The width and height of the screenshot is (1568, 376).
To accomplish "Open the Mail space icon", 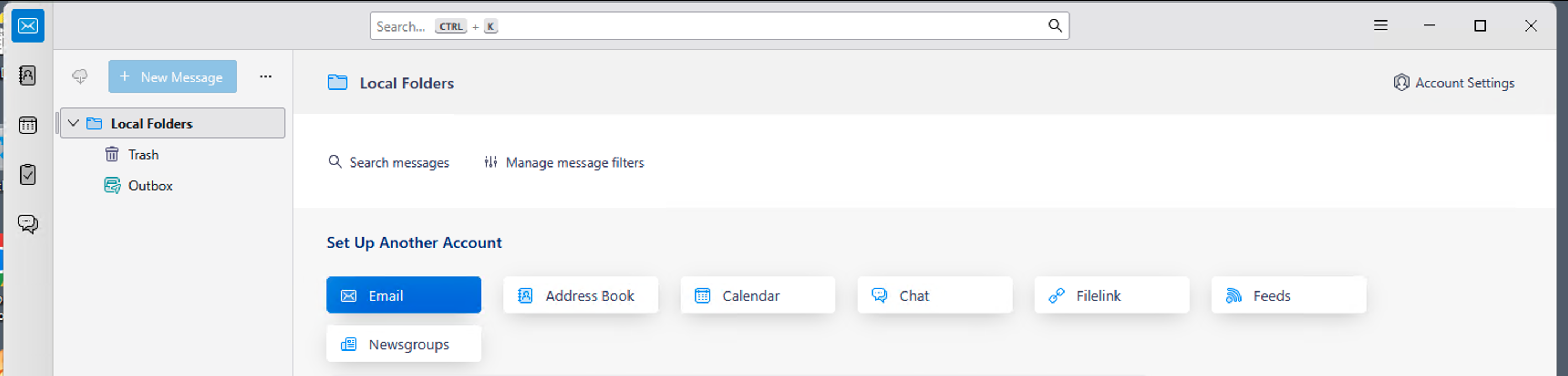I will pos(28,25).
